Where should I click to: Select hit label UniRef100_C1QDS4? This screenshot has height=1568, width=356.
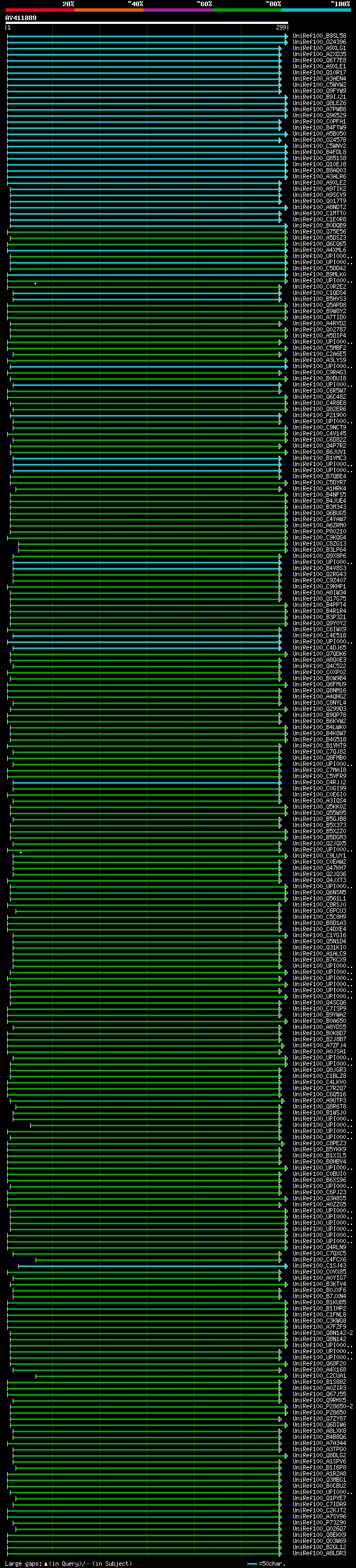click(319, 293)
